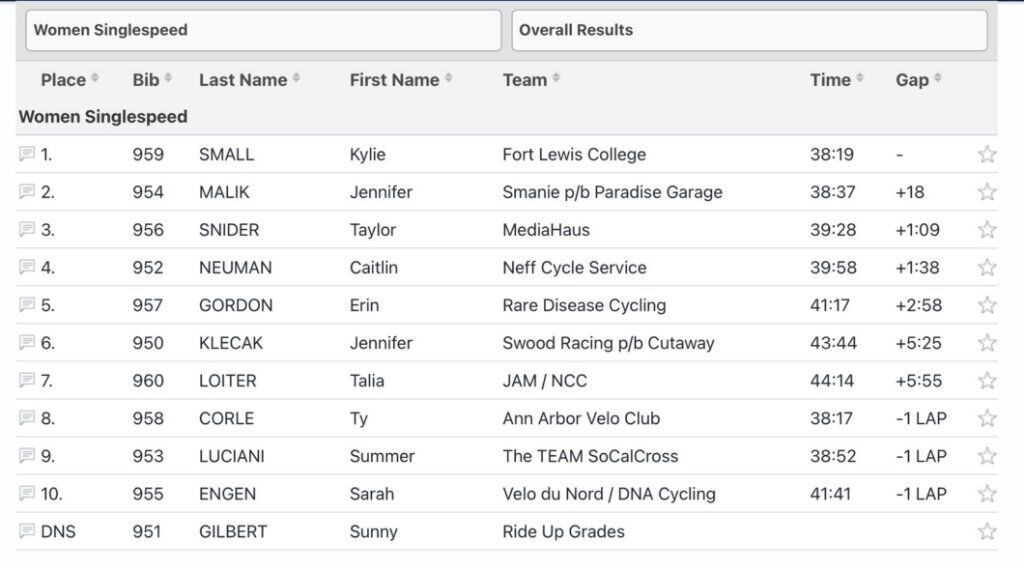1024x567 pixels.
Task: Star Taylor Snider's result
Action: 987,229
